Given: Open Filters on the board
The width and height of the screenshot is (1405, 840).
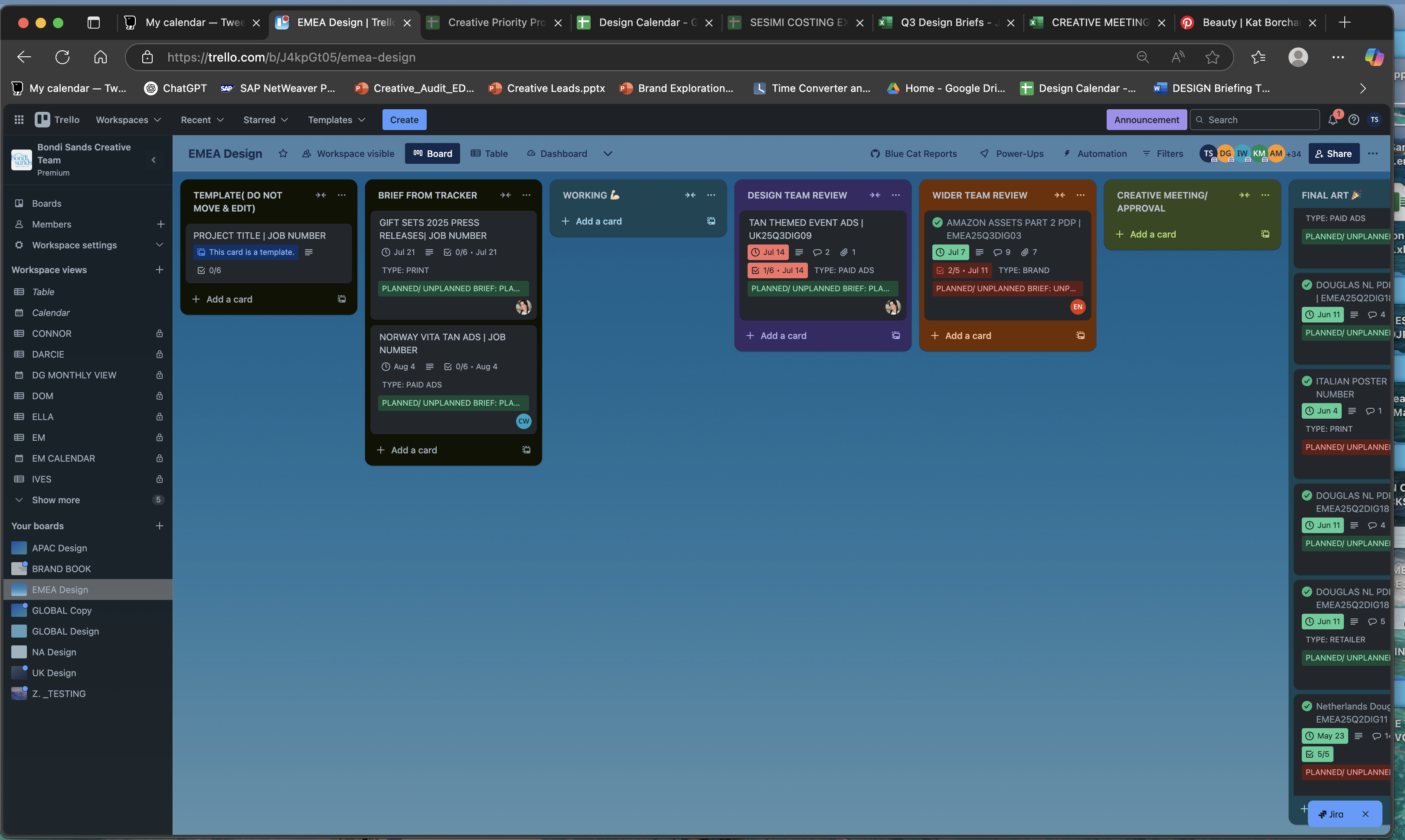Looking at the screenshot, I should click(x=1163, y=153).
